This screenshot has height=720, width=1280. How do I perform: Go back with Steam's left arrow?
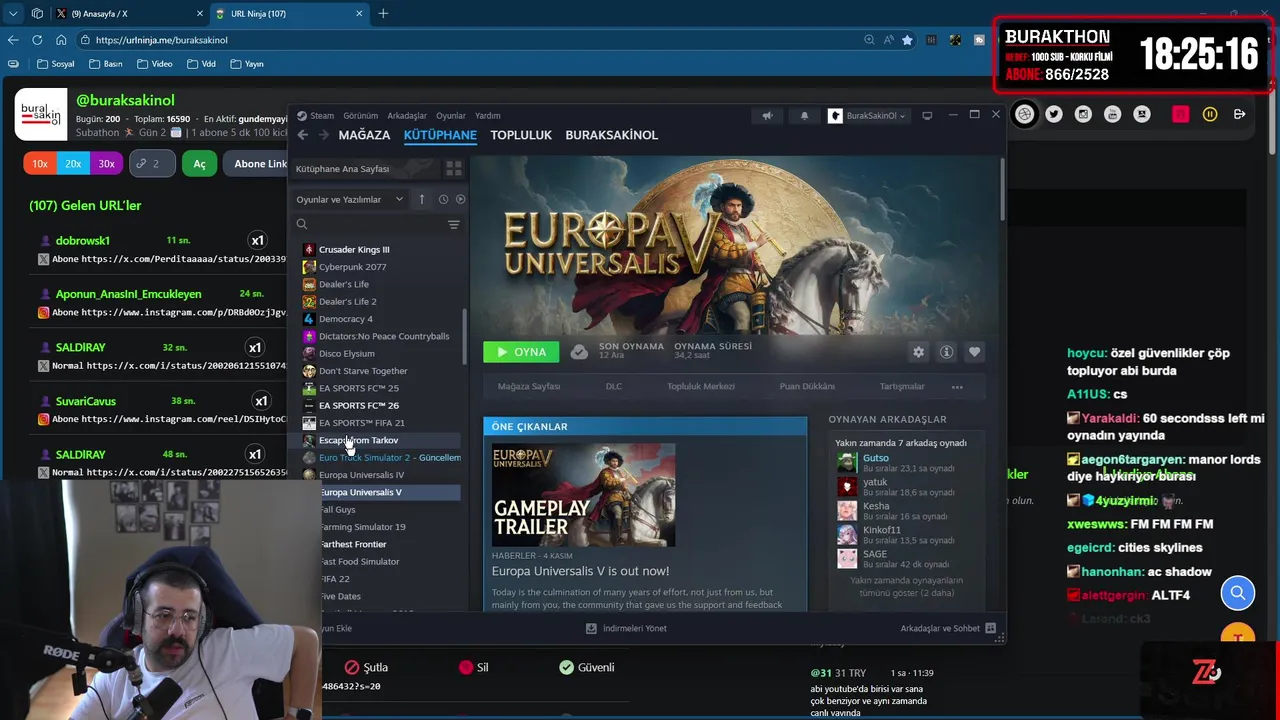303,135
